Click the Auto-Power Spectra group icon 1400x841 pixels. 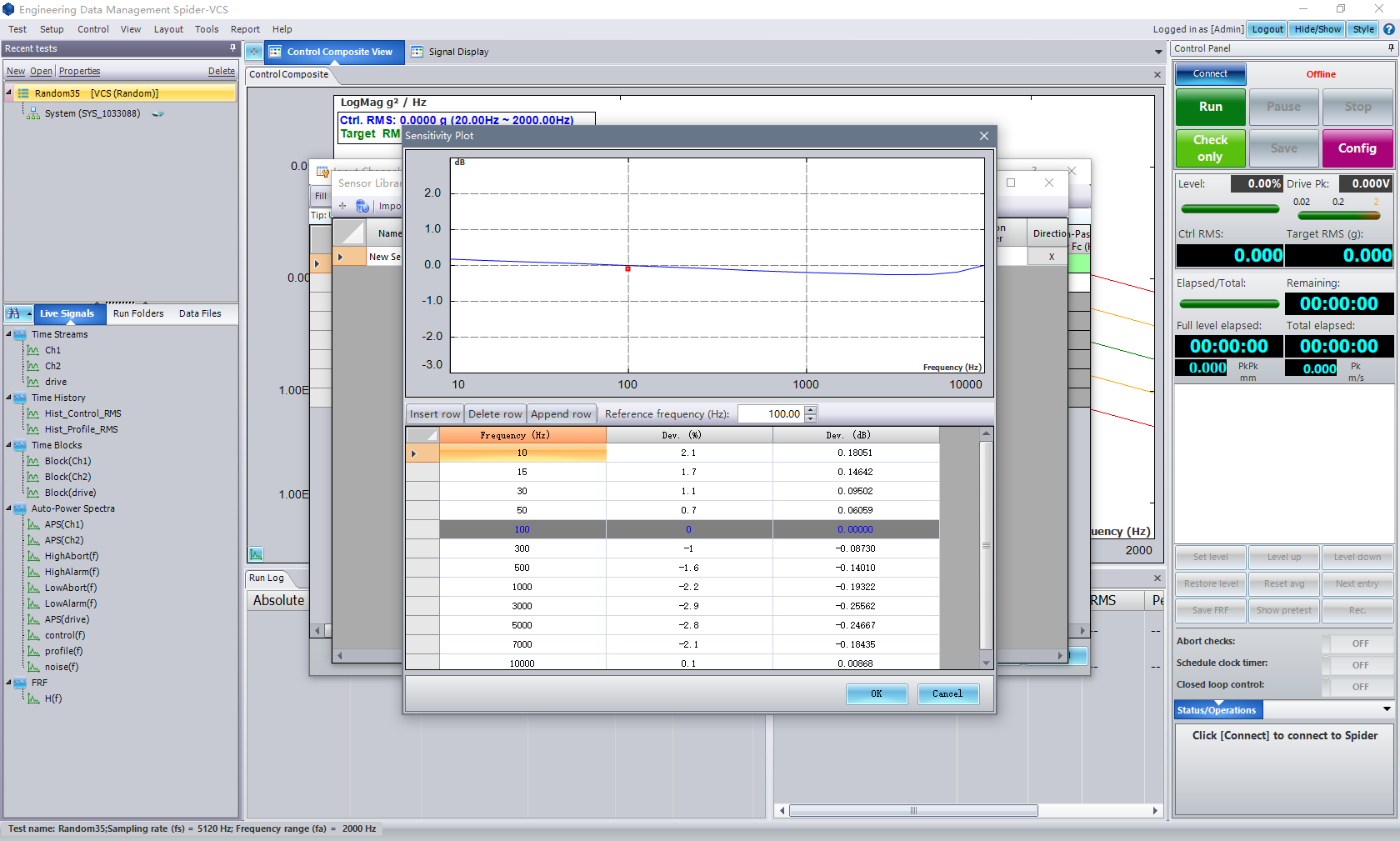click(x=20, y=508)
